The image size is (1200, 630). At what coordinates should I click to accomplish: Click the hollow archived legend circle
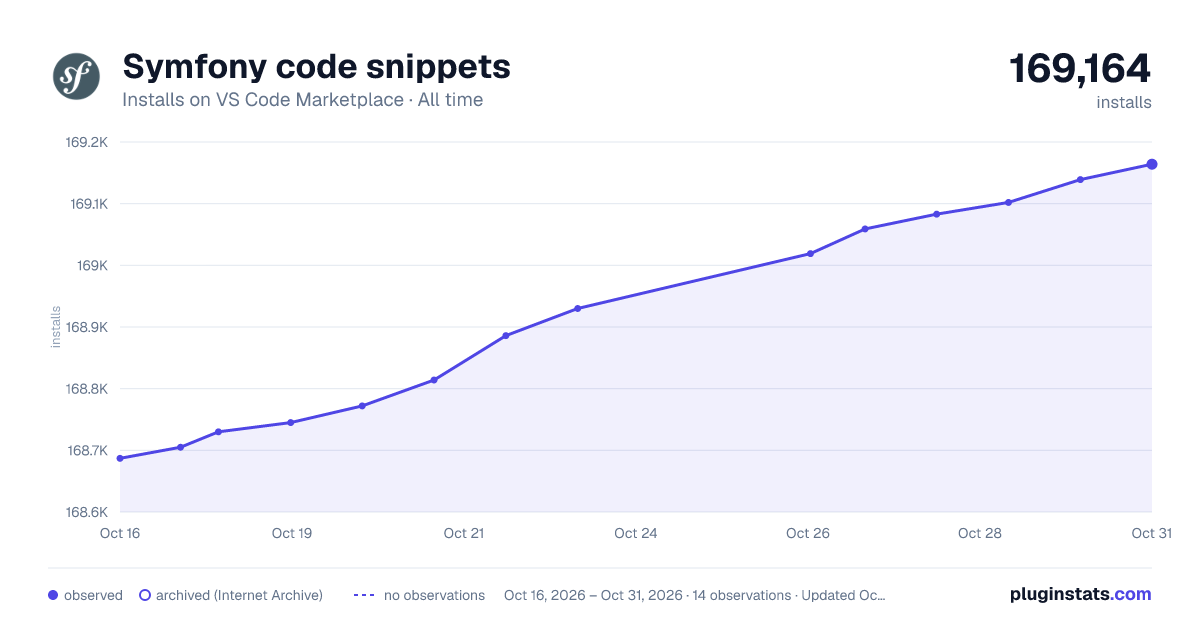pyautogui.click(x=145, y=595)
